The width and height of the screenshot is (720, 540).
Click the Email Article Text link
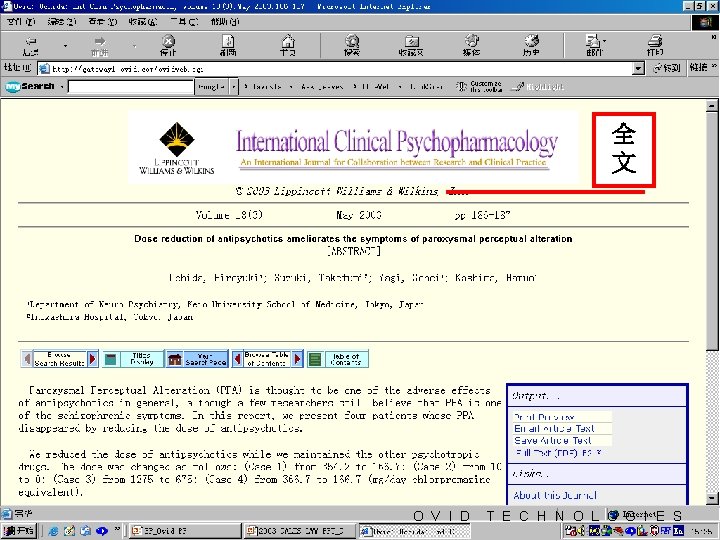click(x=554, y=428)
